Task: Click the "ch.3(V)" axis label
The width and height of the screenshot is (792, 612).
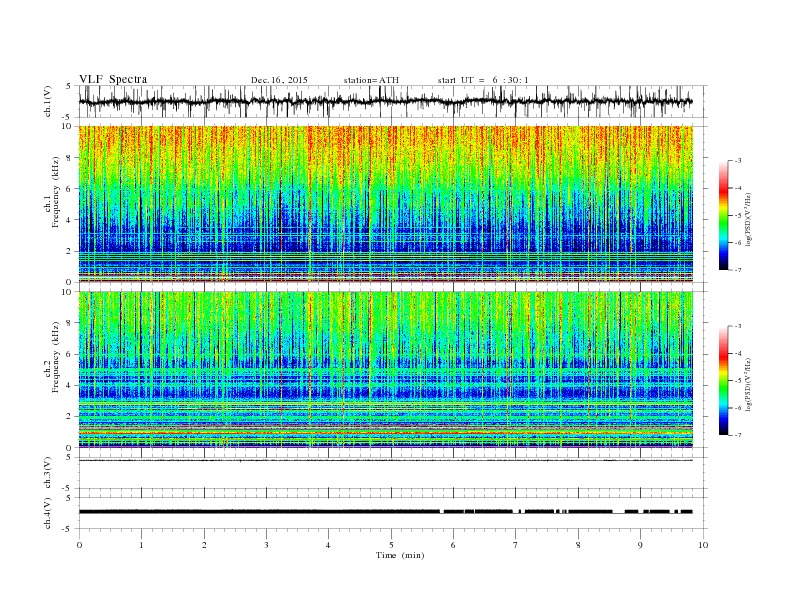Action: 48,473
